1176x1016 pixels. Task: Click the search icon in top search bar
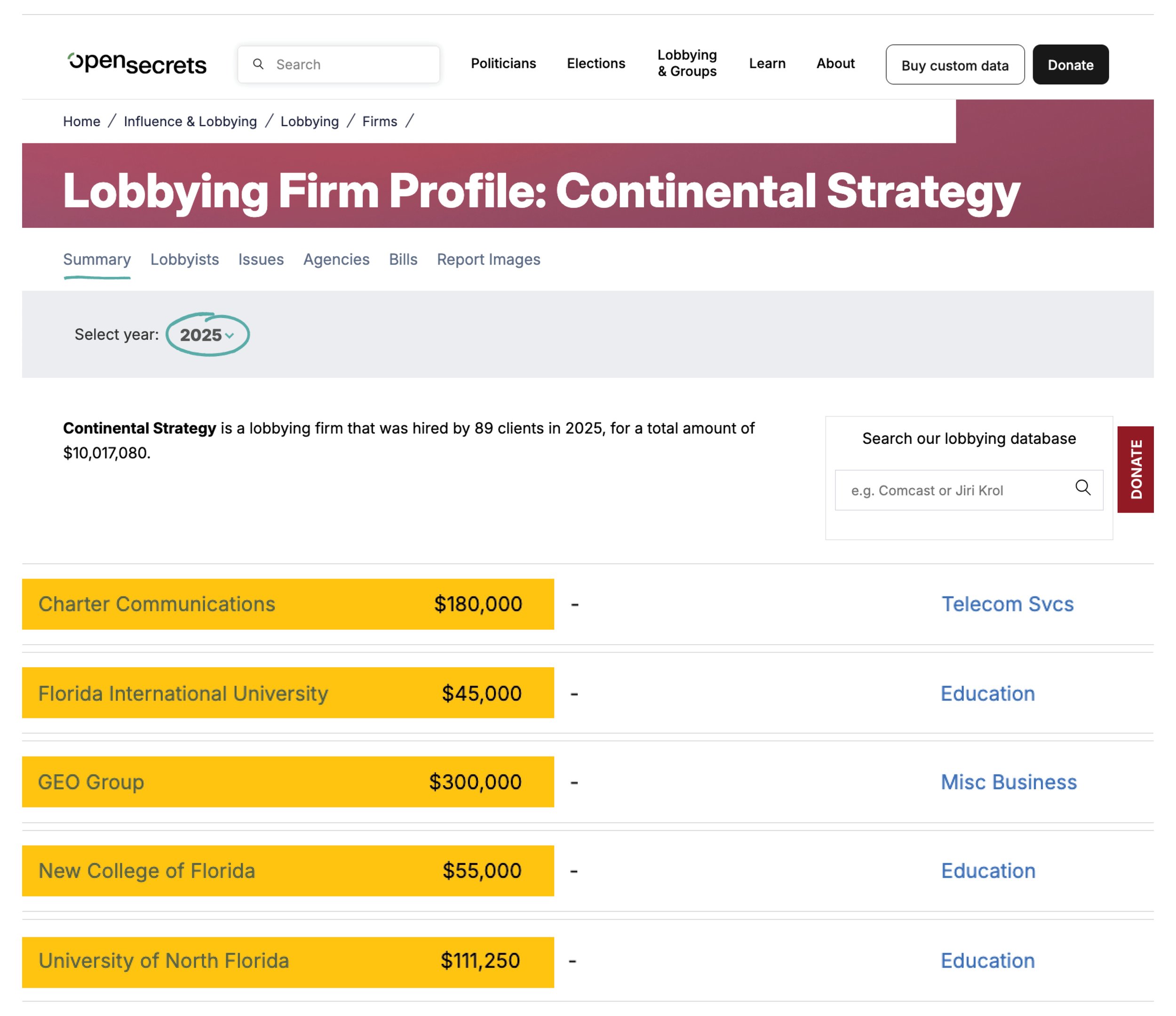(x=258, y=64)
